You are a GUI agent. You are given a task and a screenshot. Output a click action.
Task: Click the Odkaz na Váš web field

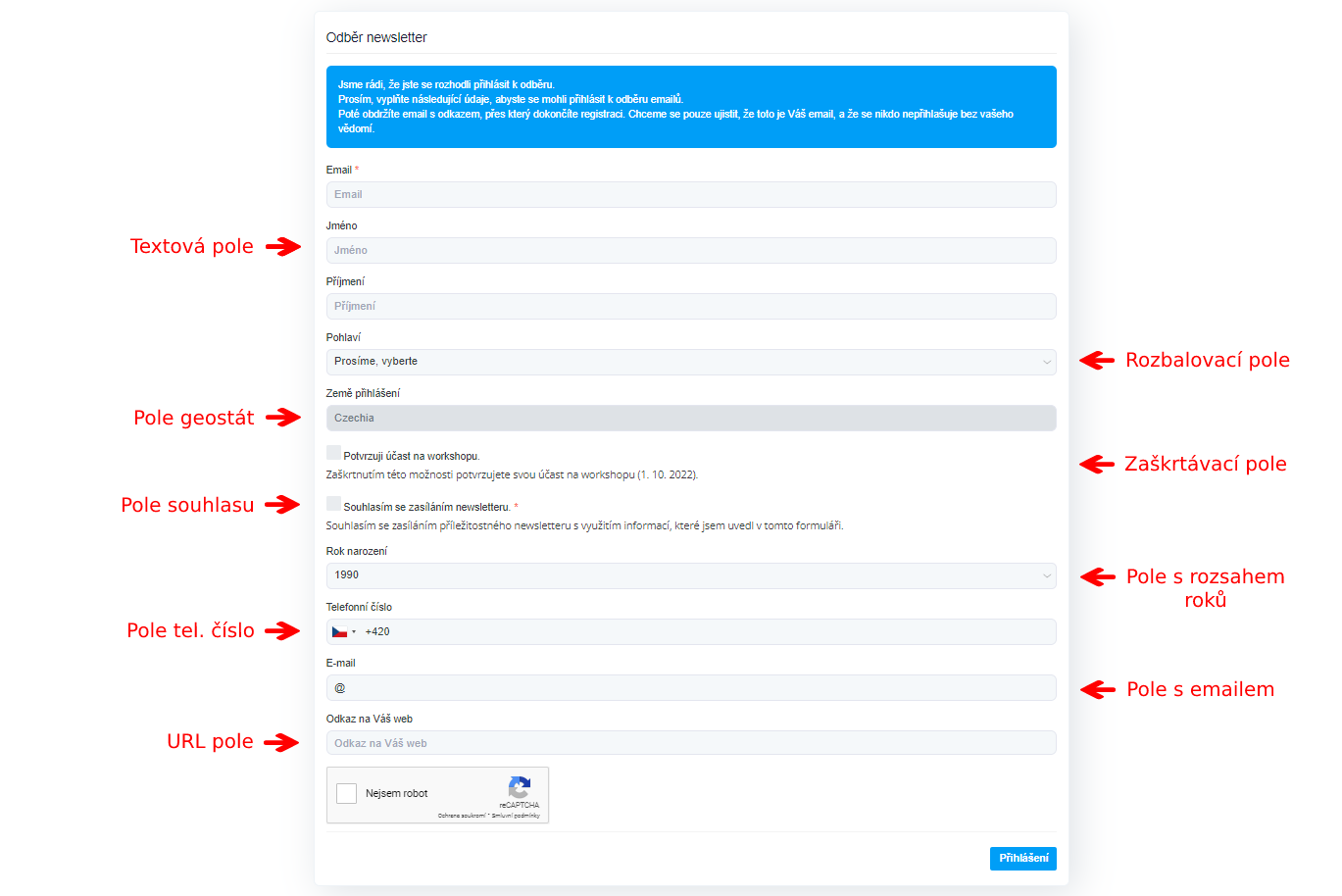pos(691,743)
